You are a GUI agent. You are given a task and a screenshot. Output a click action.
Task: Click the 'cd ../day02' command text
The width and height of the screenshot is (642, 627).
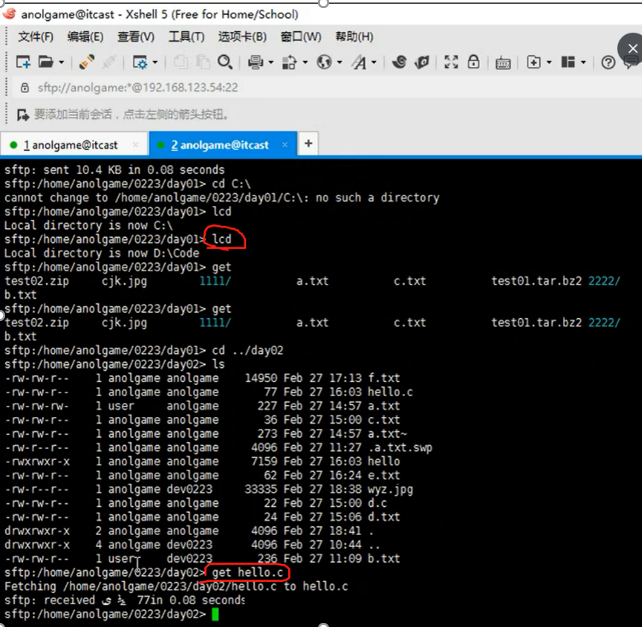[x=247, y=350]
